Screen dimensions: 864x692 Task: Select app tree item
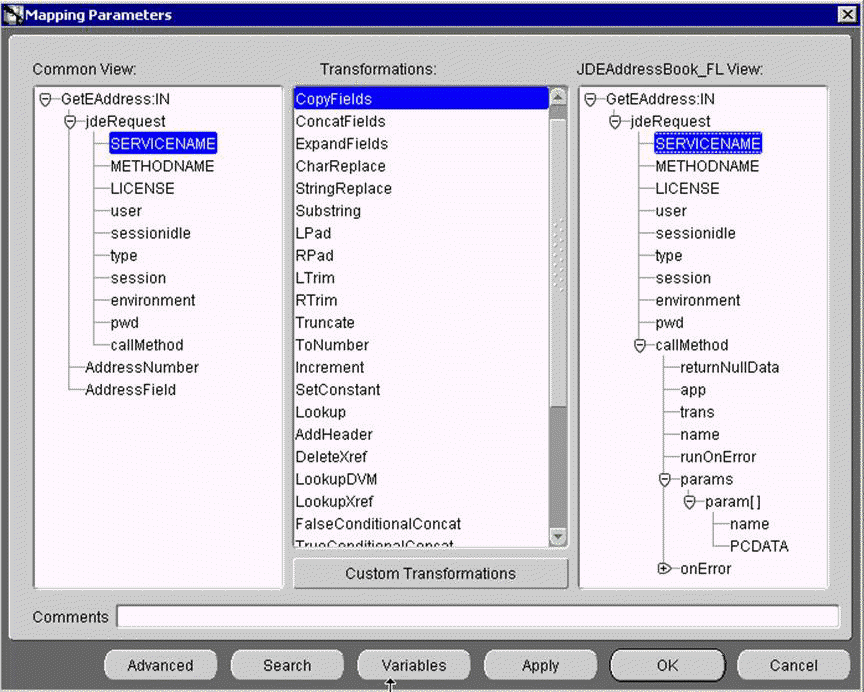click(693, 390)
